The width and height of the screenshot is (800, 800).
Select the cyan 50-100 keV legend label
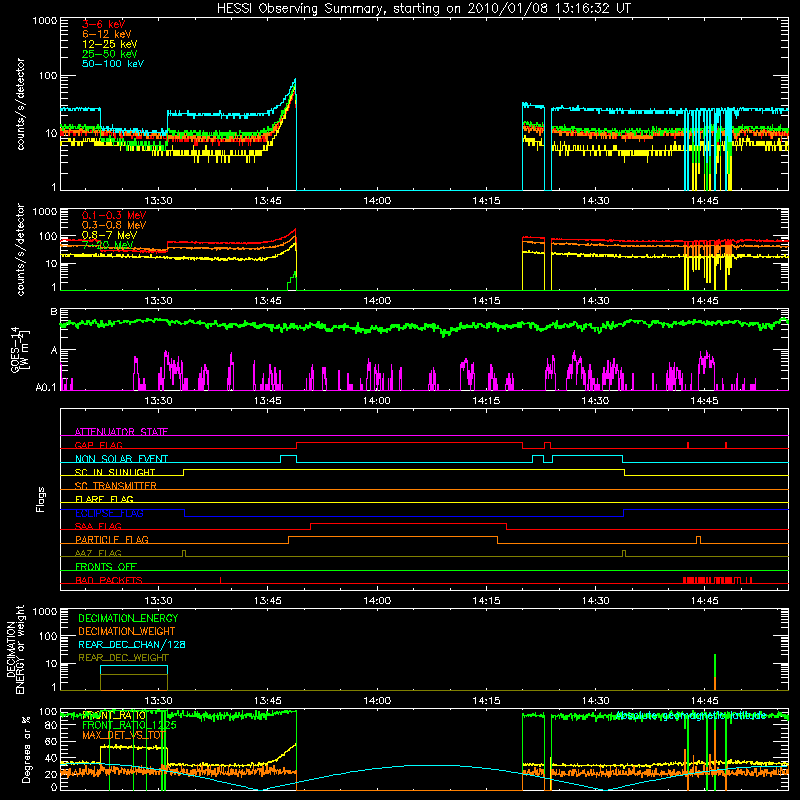(x=113, y=64)
